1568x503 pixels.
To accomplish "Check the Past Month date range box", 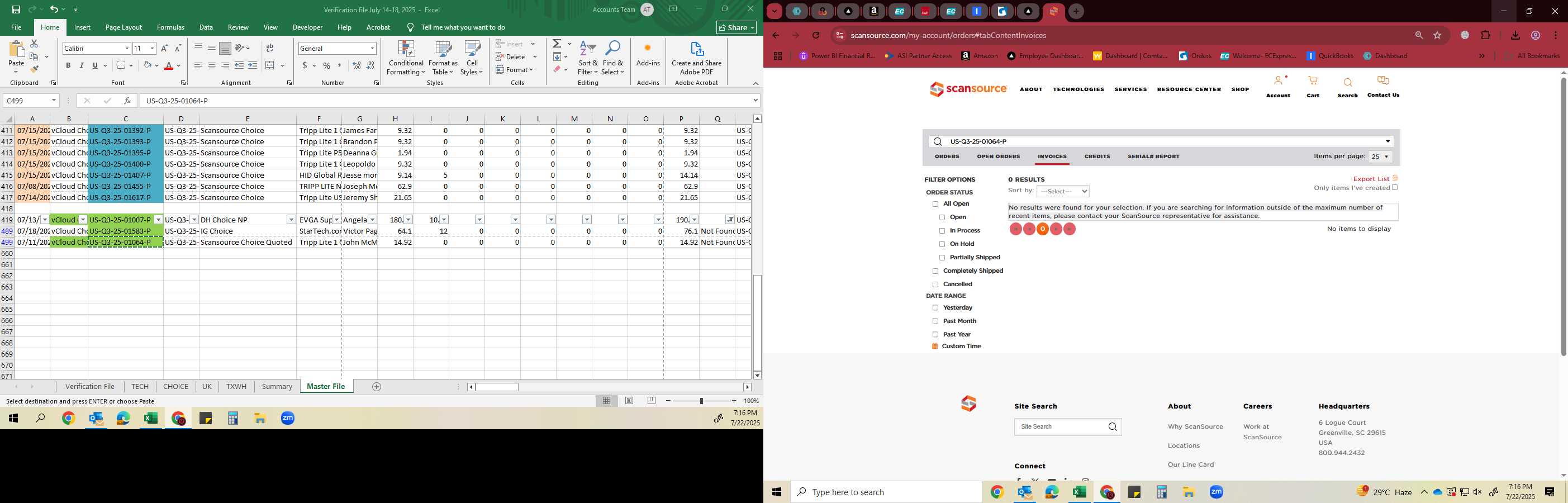I will [935, 321].
